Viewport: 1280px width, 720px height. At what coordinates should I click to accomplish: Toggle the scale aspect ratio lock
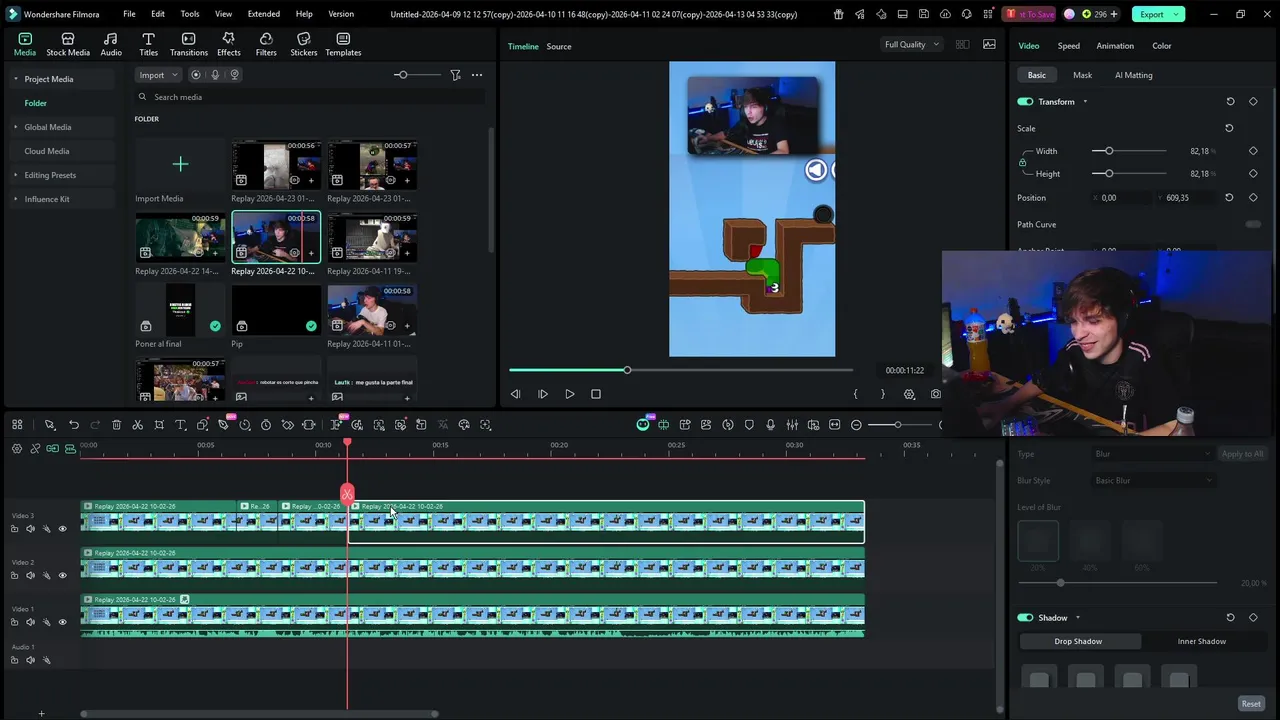click(x=1022, y=162)
